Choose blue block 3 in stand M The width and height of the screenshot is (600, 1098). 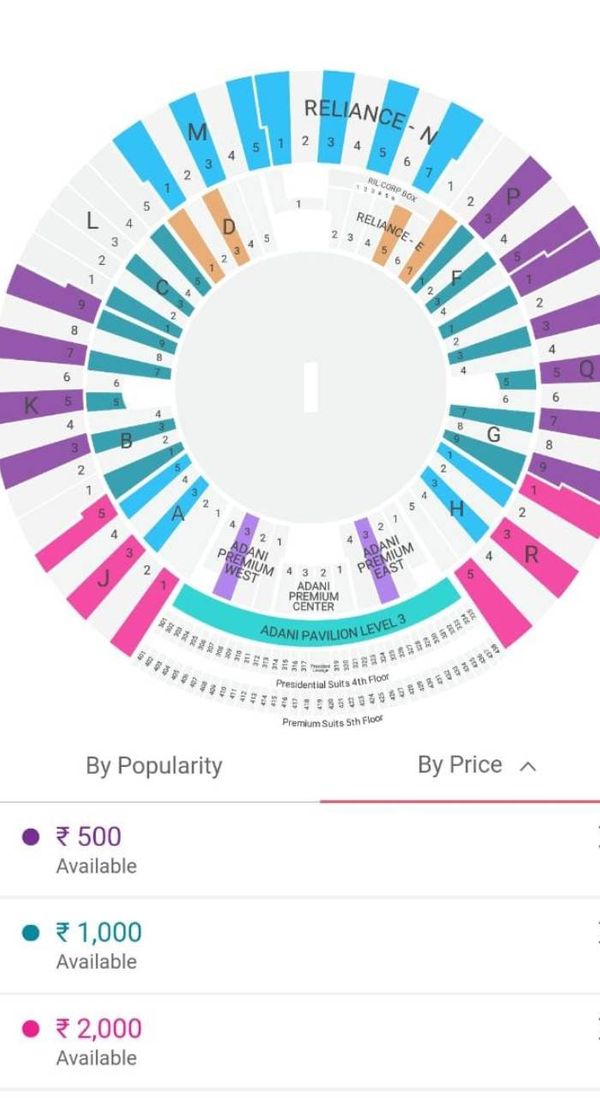point(198,139)
